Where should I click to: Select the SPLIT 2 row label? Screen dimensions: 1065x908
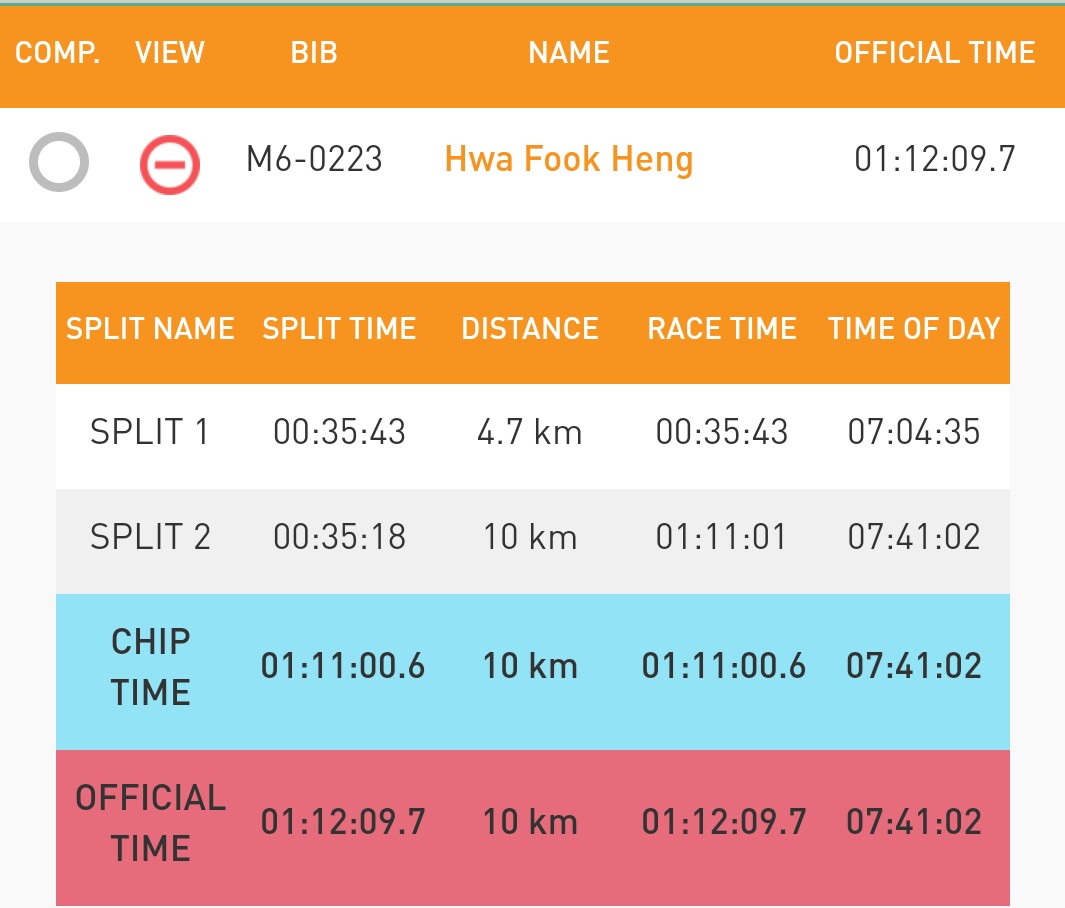point(150,537)
